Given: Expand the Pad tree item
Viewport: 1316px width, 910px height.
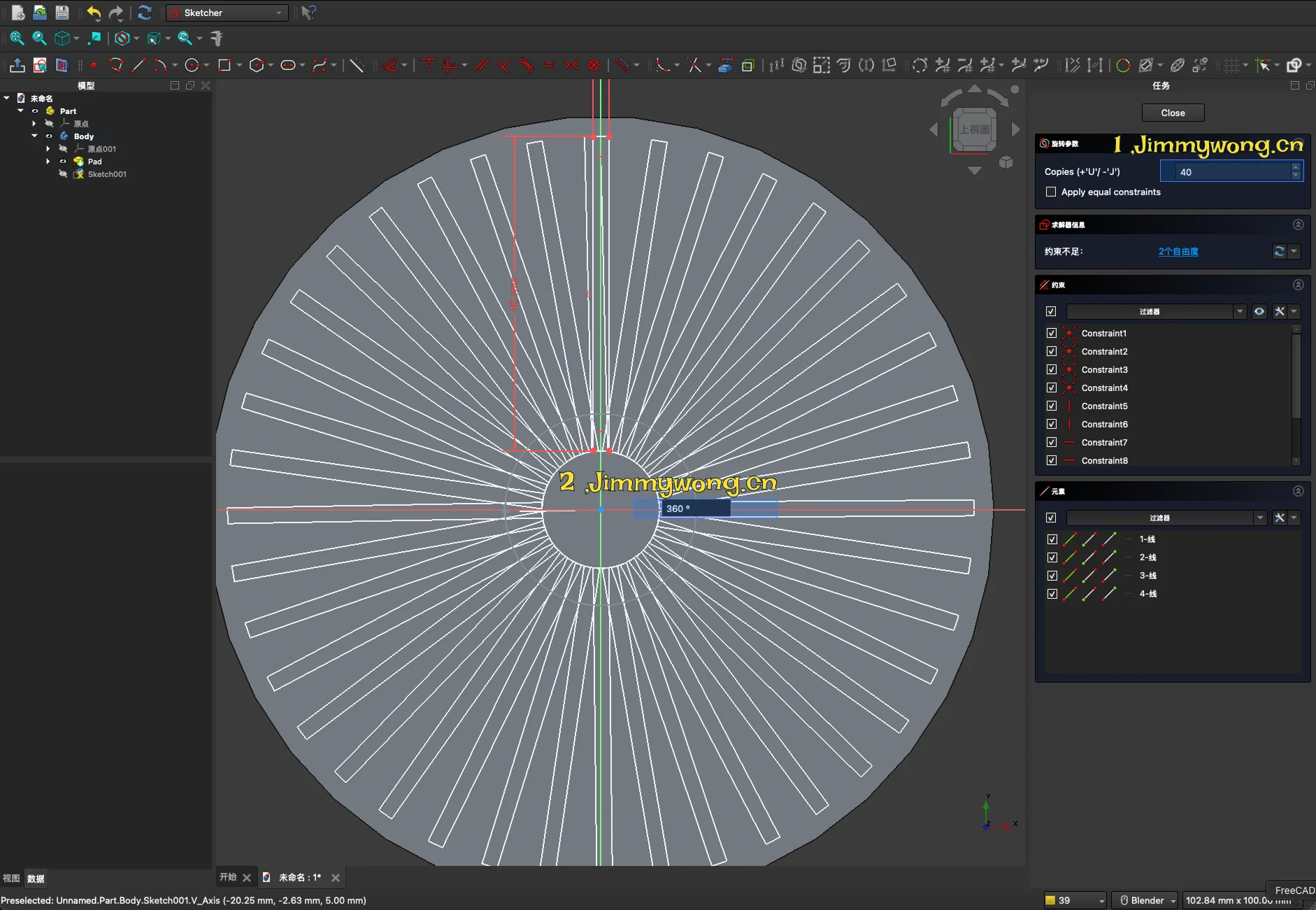Looking at the screenshot, I should (48, 162).
